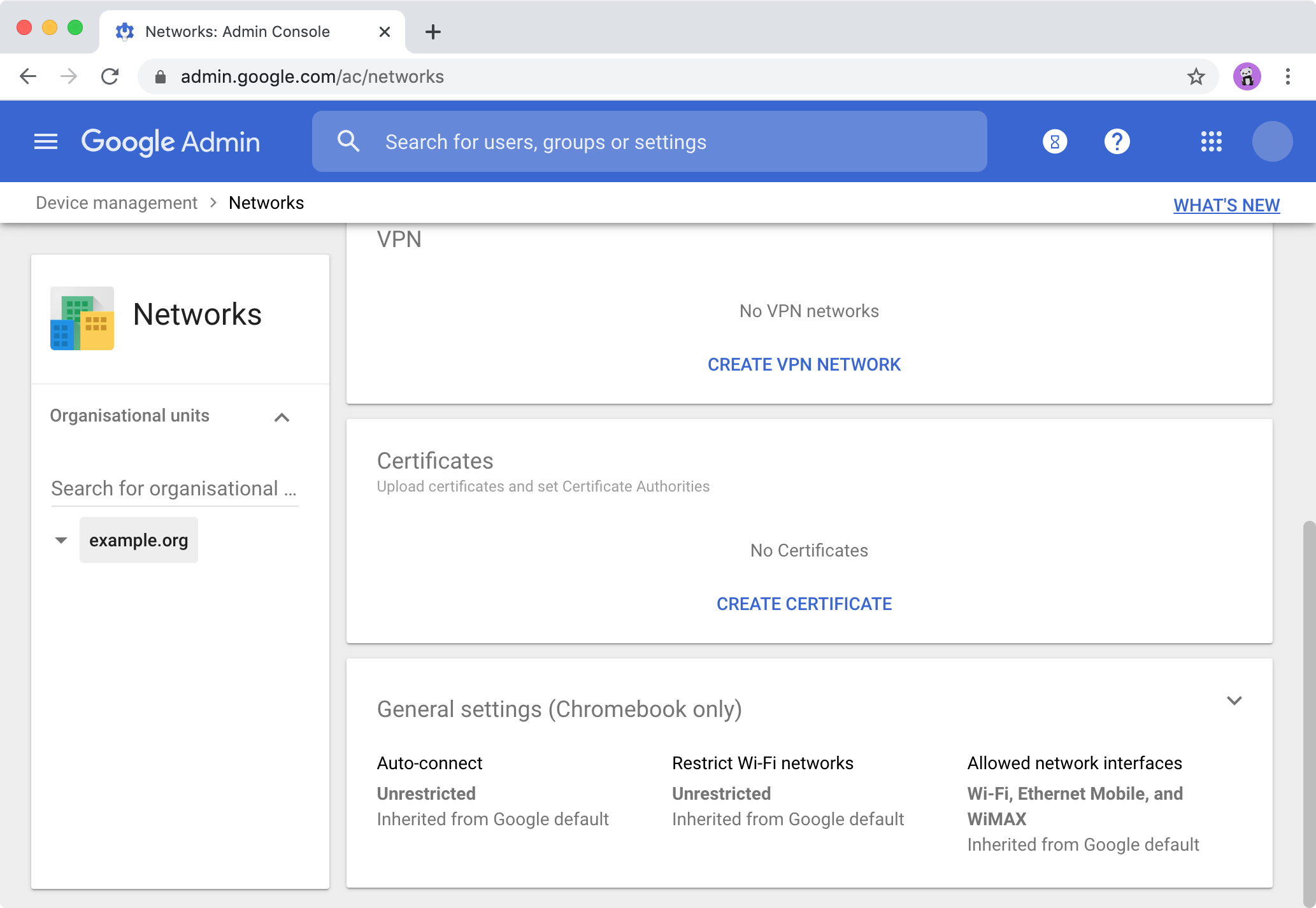Click CREATE VPN NETWORK button
The image size is (1316, 908).
pos(805,363)
